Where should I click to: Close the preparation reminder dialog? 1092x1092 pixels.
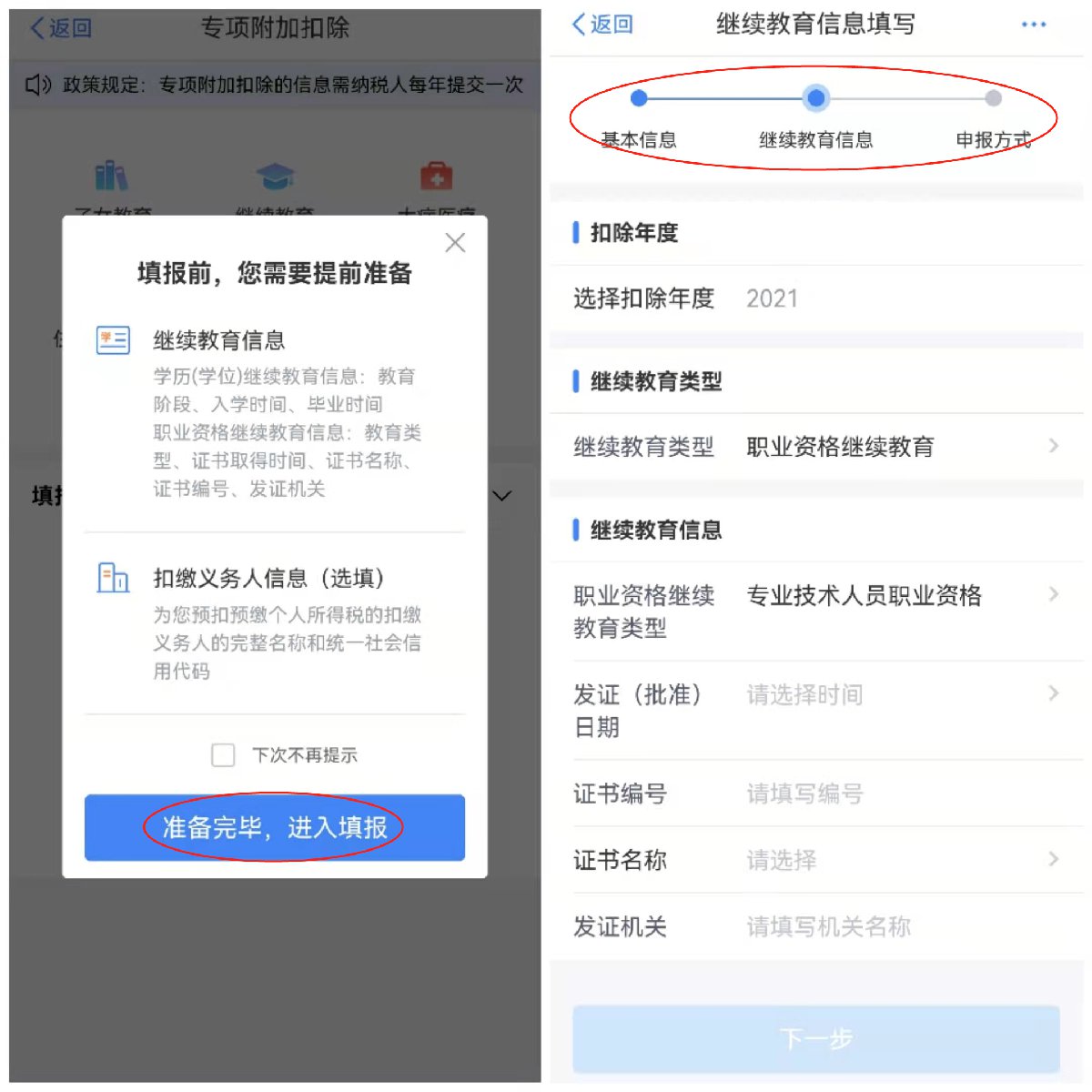click(455, 243)
